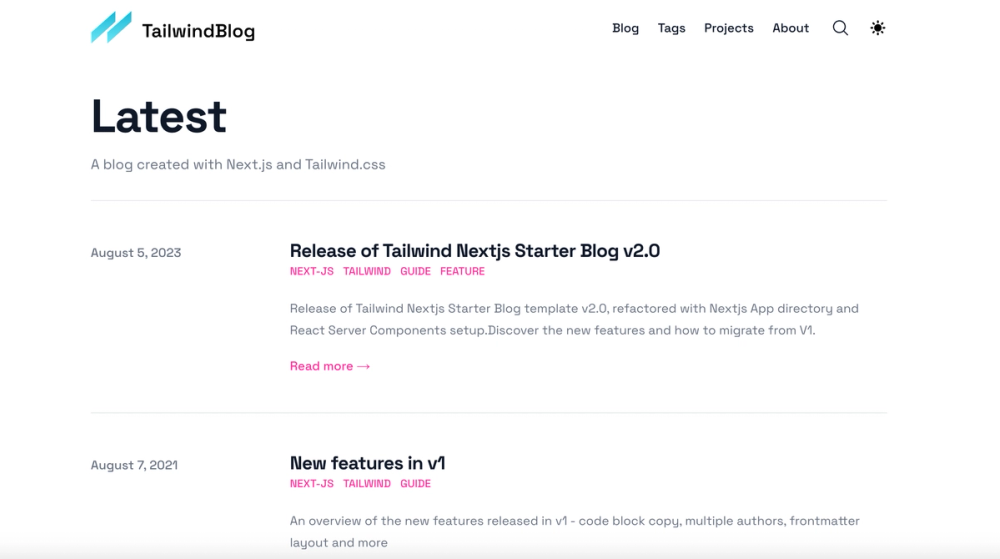Open the Projects nav link
Screen dimensions: 1000x559
728,28
